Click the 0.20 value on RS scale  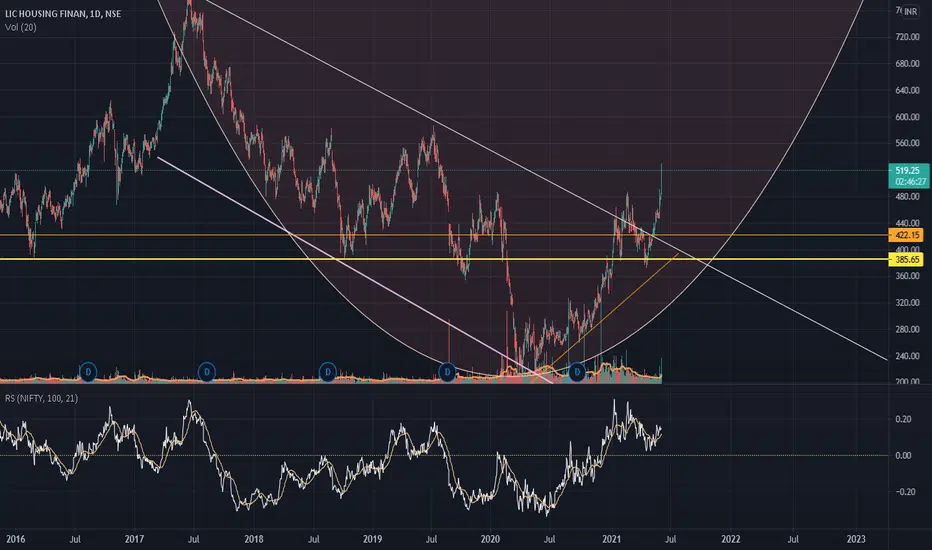(903, 419)
